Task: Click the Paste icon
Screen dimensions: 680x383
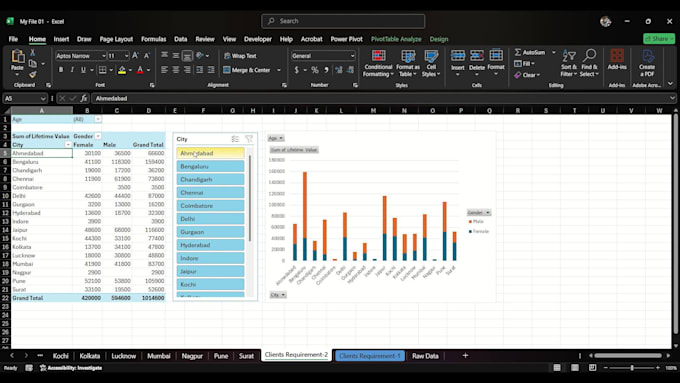Action: [17, 57]
